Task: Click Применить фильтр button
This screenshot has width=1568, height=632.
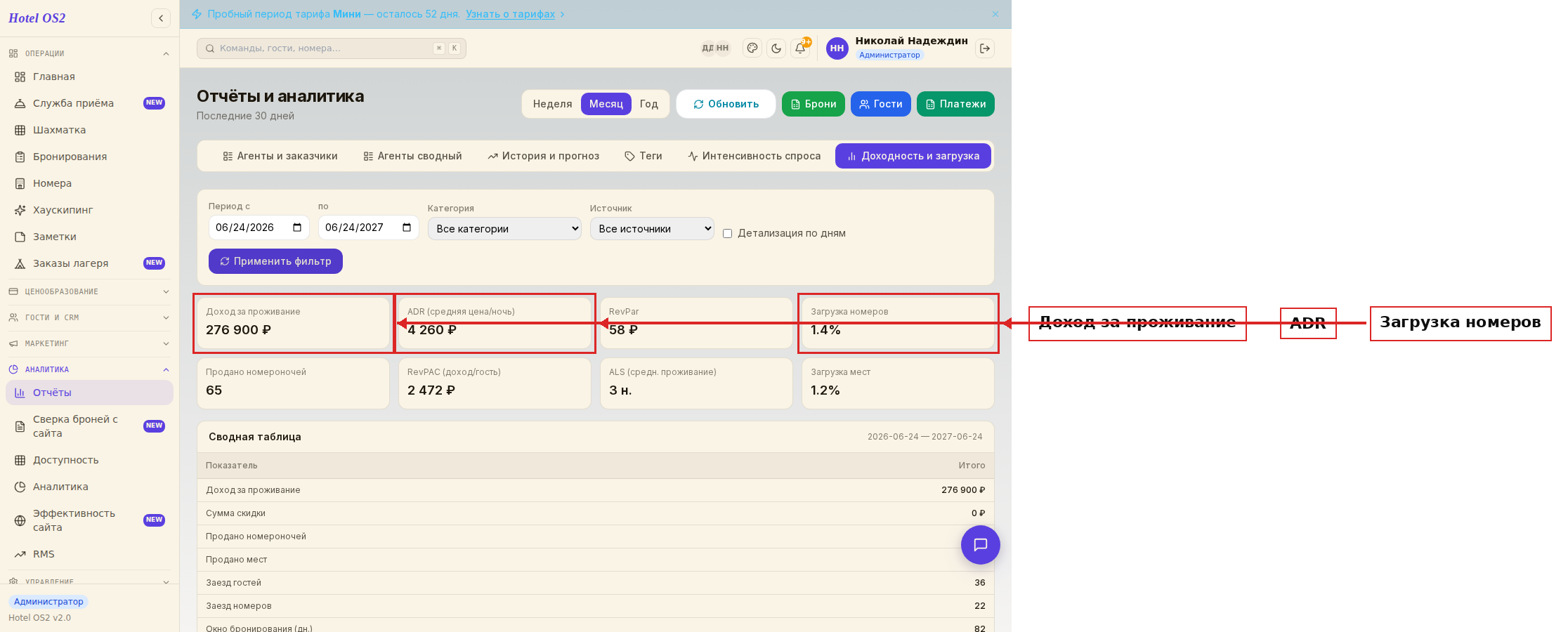Action: 275,261
